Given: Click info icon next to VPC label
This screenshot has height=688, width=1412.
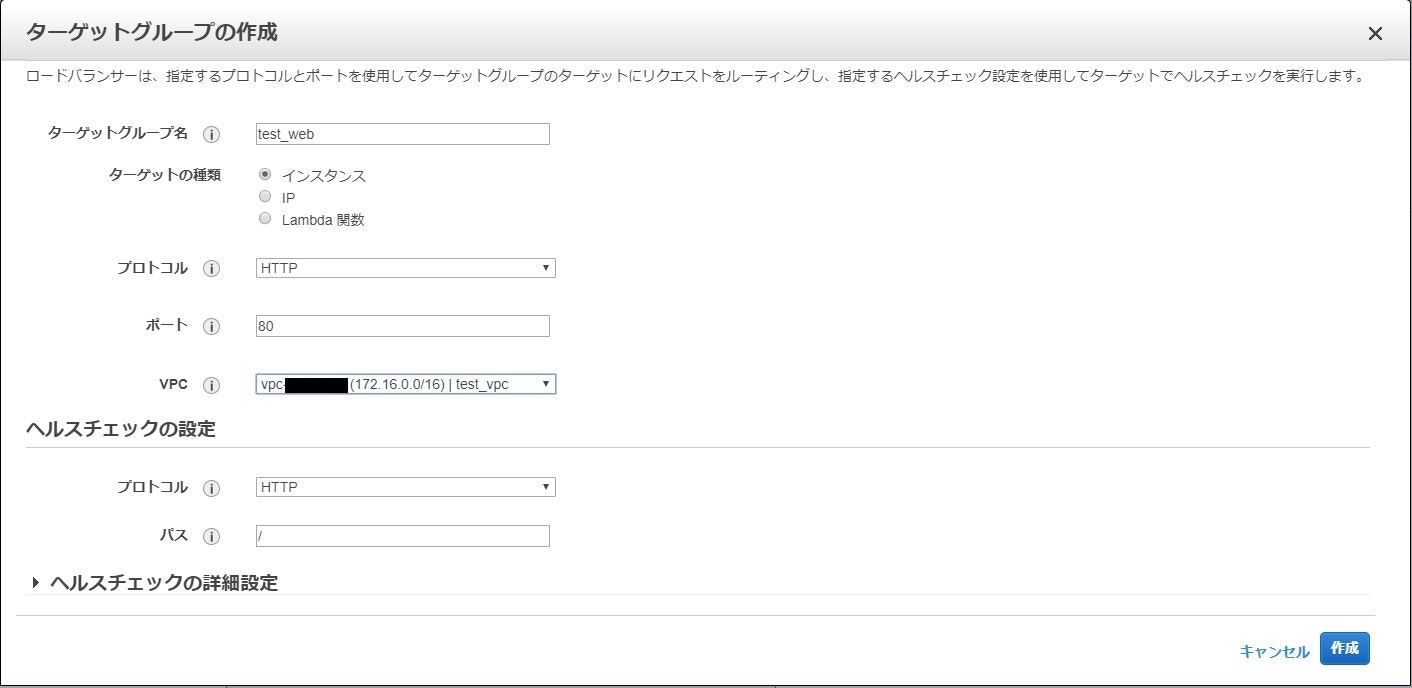Looking at the screenshot, I should (x=211, y=385).
